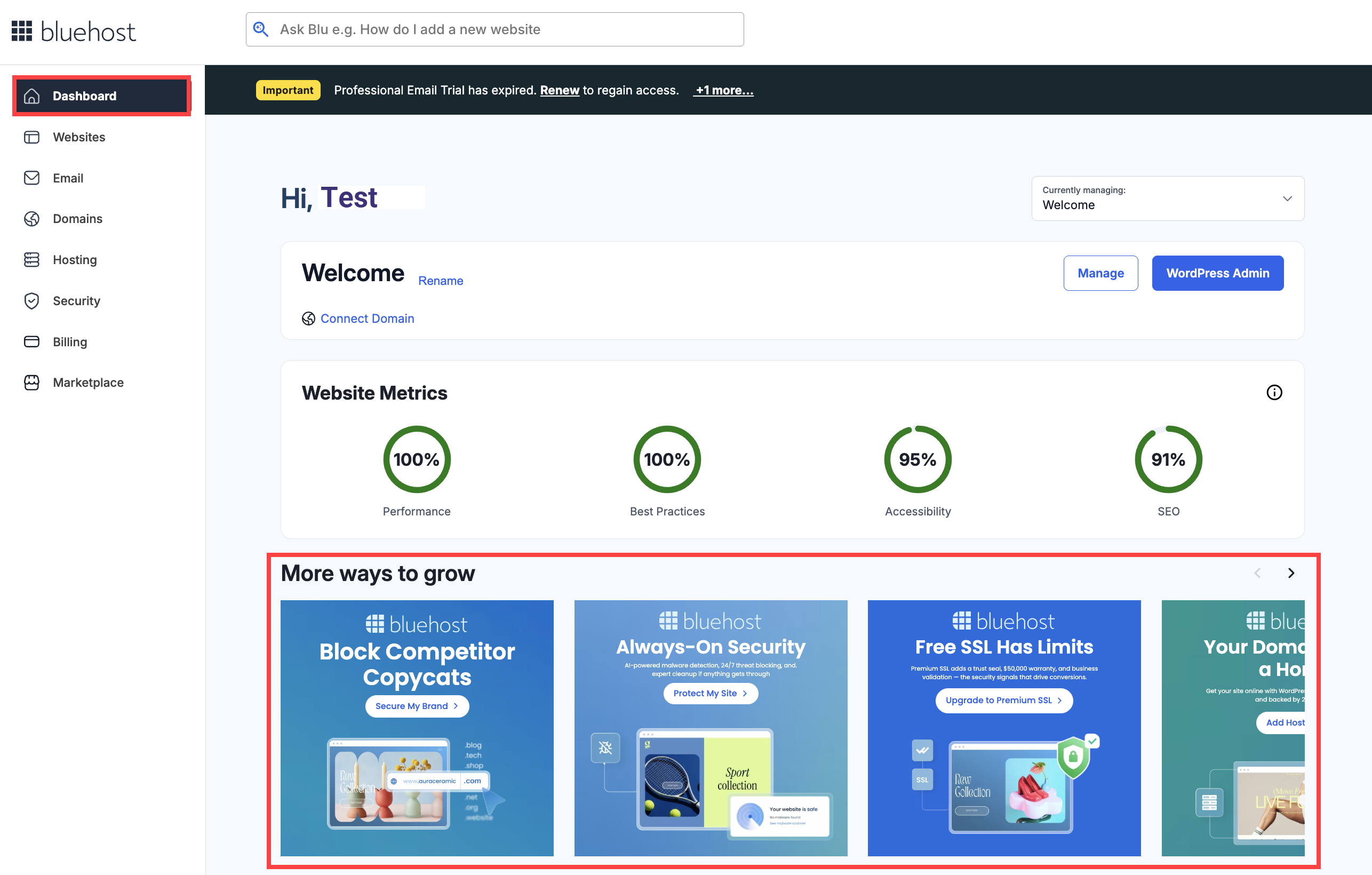This screenshot has height=875, width=1372.
Task: Click the Ask Blu search field
Action: tap(494, 29)
